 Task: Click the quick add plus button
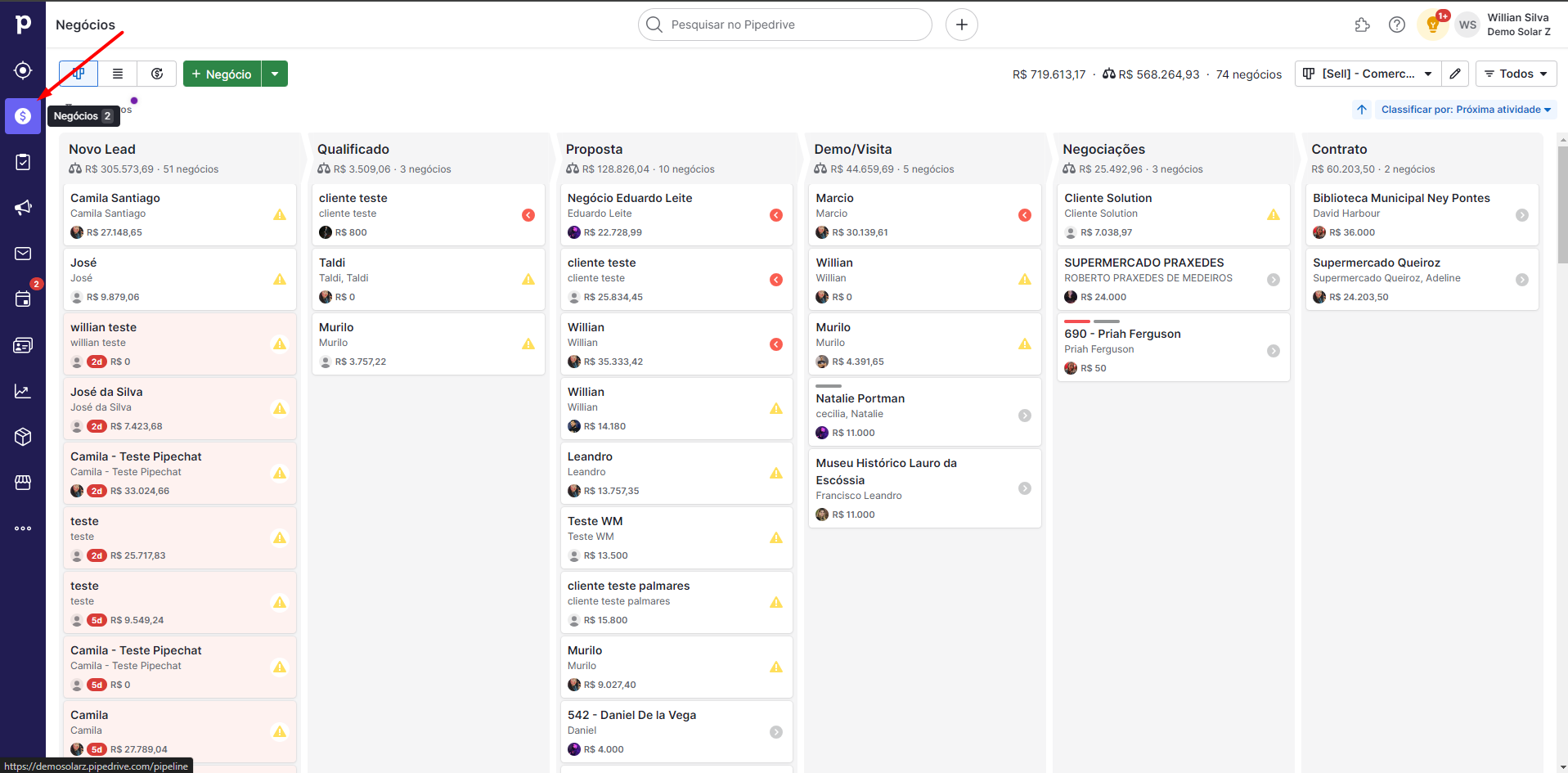click(x=962, y=25)
